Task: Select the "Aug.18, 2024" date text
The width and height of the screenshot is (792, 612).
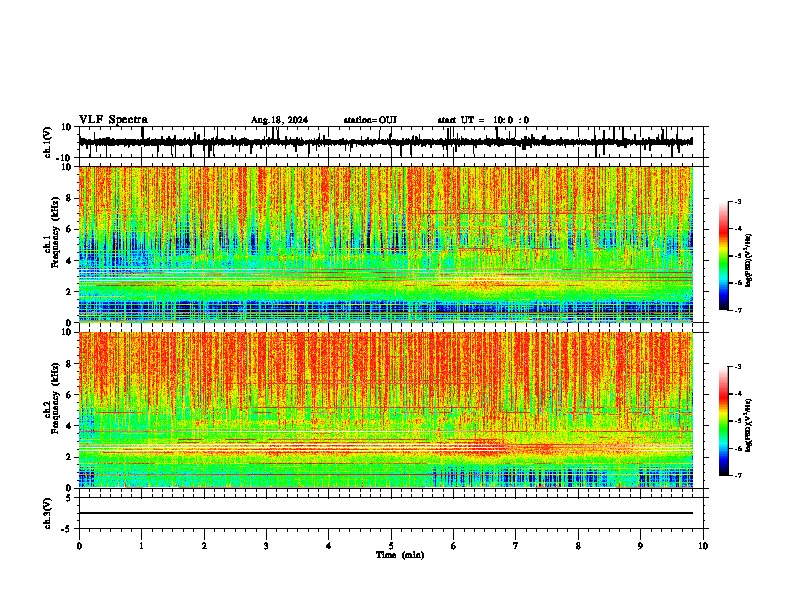Action: pyautogui.click(x=279, y=120)
